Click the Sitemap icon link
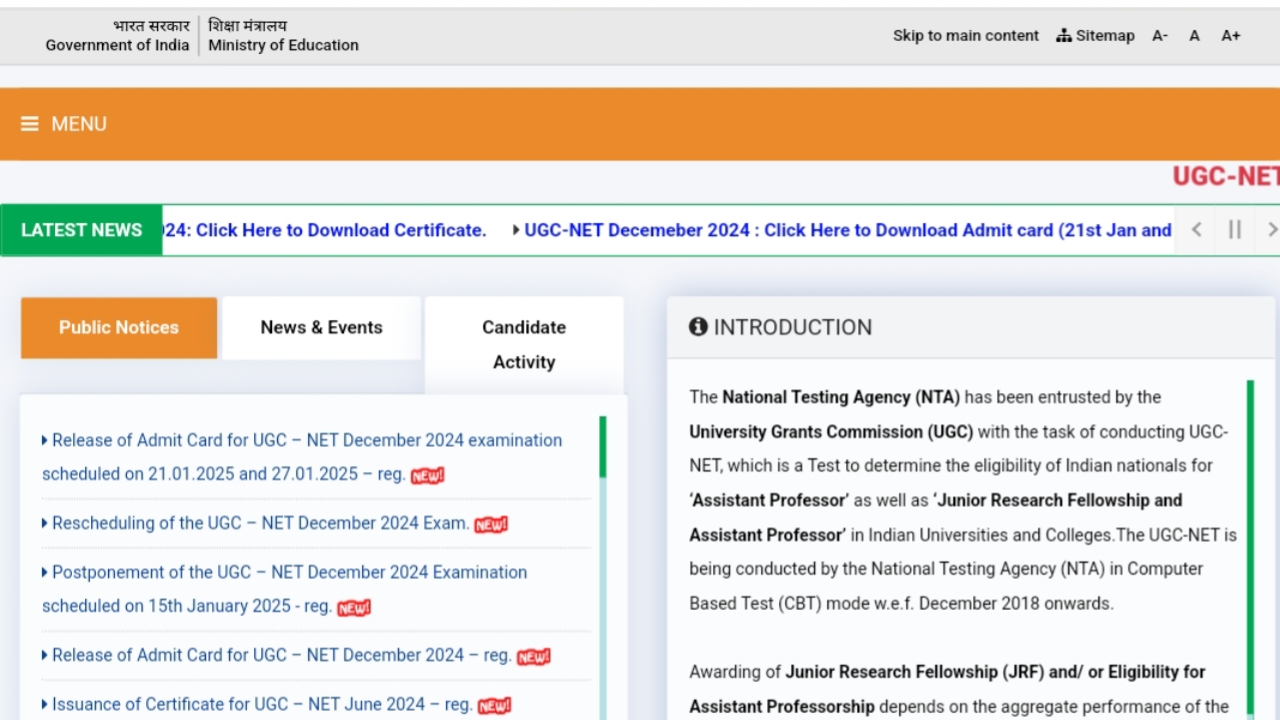 1095,35
